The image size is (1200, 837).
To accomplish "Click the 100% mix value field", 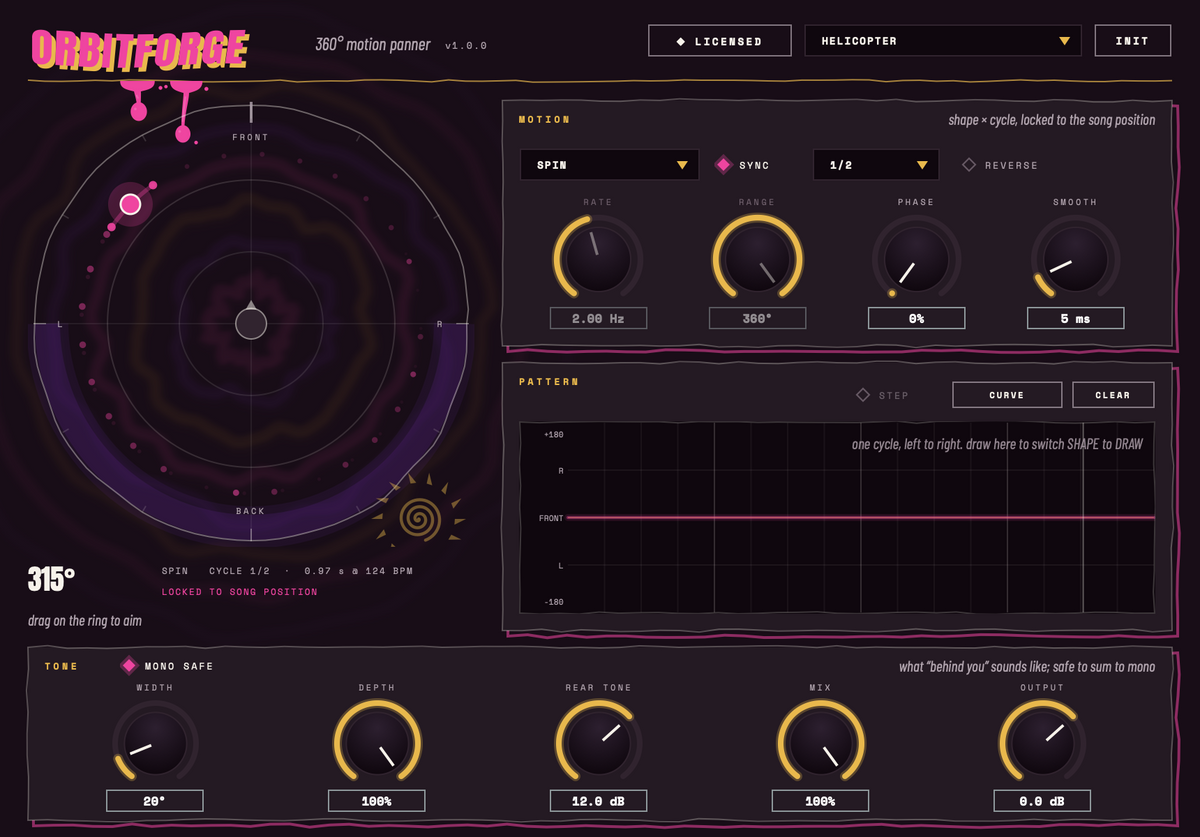I will point(821,801).
